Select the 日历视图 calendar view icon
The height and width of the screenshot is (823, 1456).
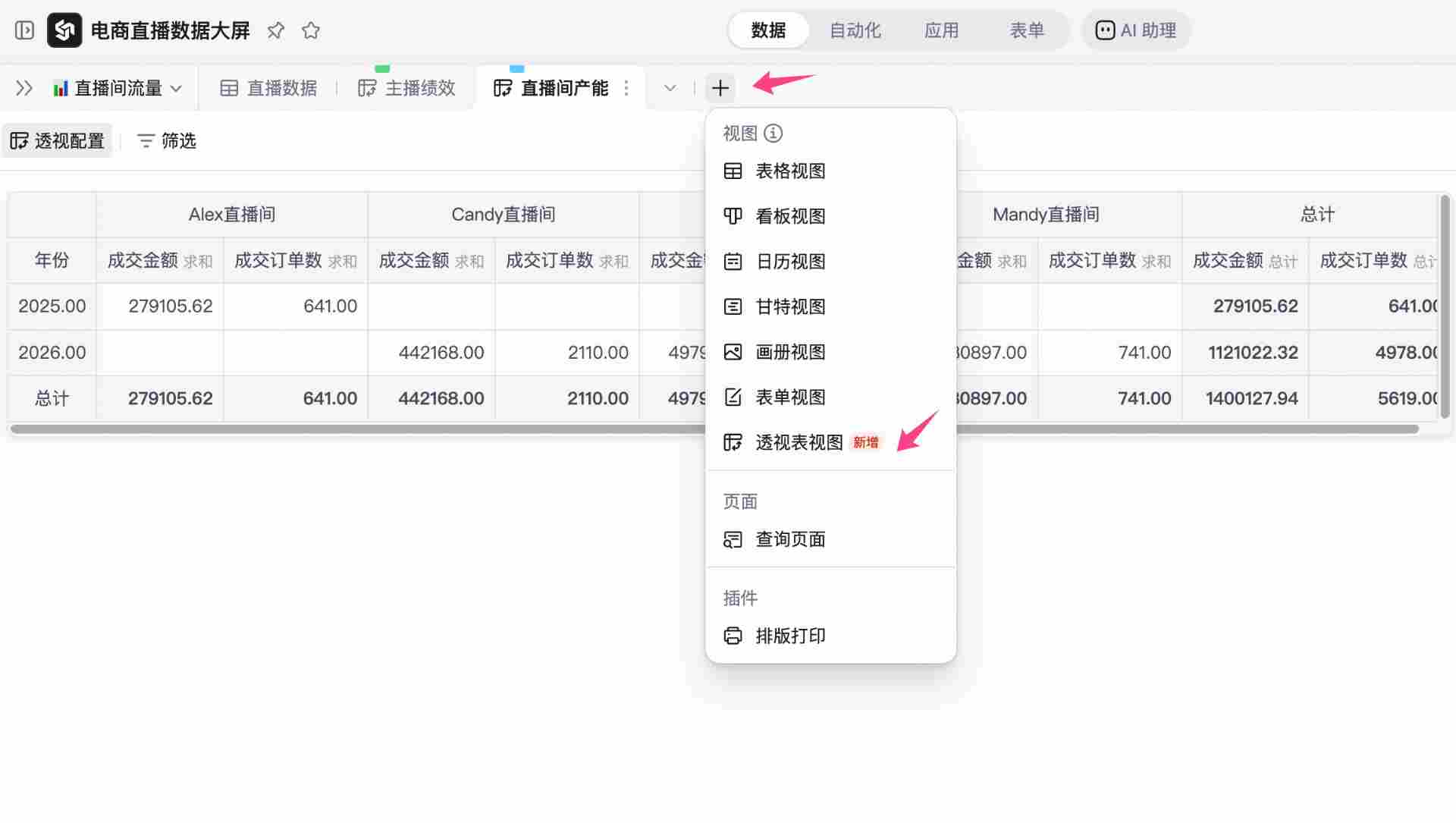(x=733, y=261)
